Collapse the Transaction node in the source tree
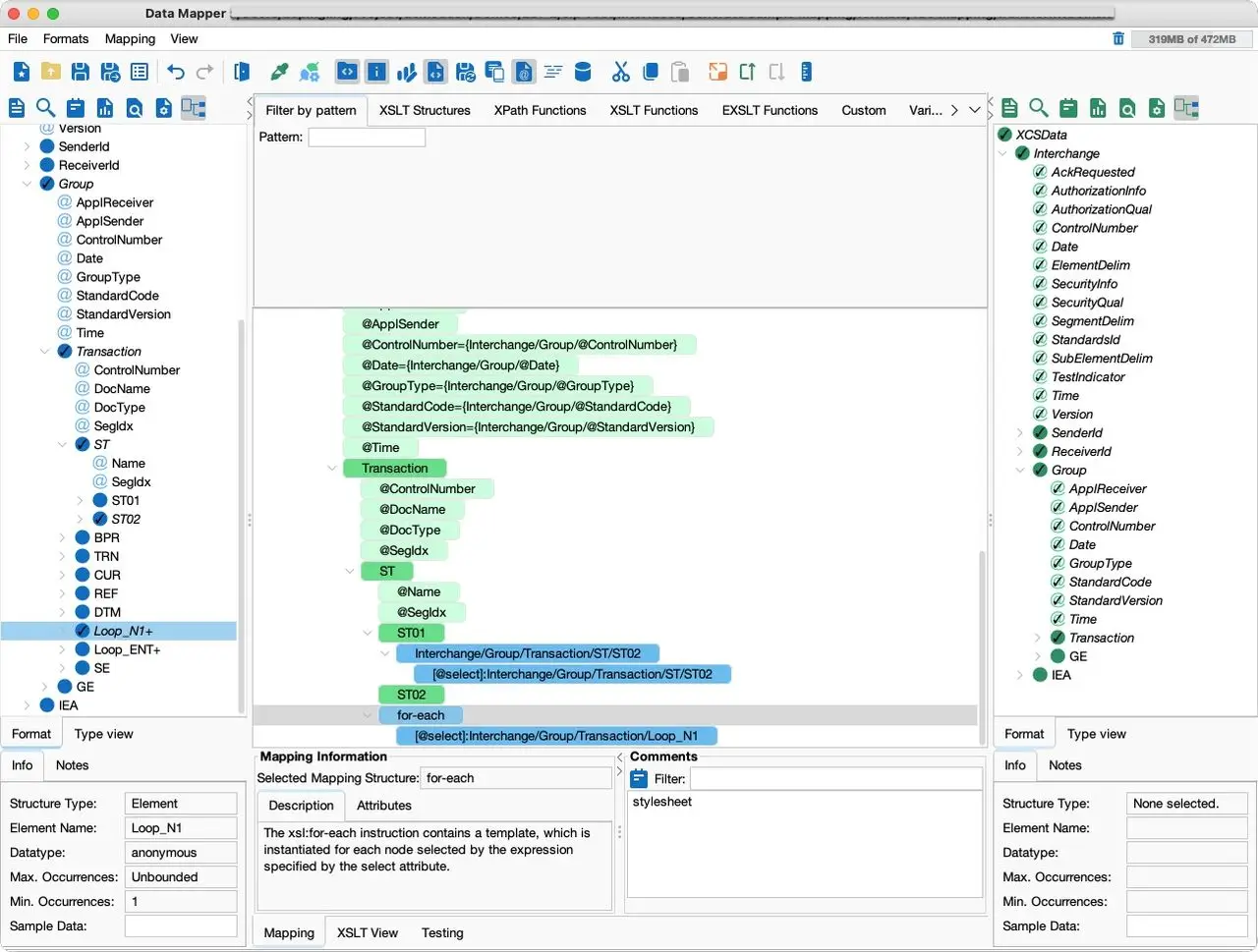 tap(44, 352)
